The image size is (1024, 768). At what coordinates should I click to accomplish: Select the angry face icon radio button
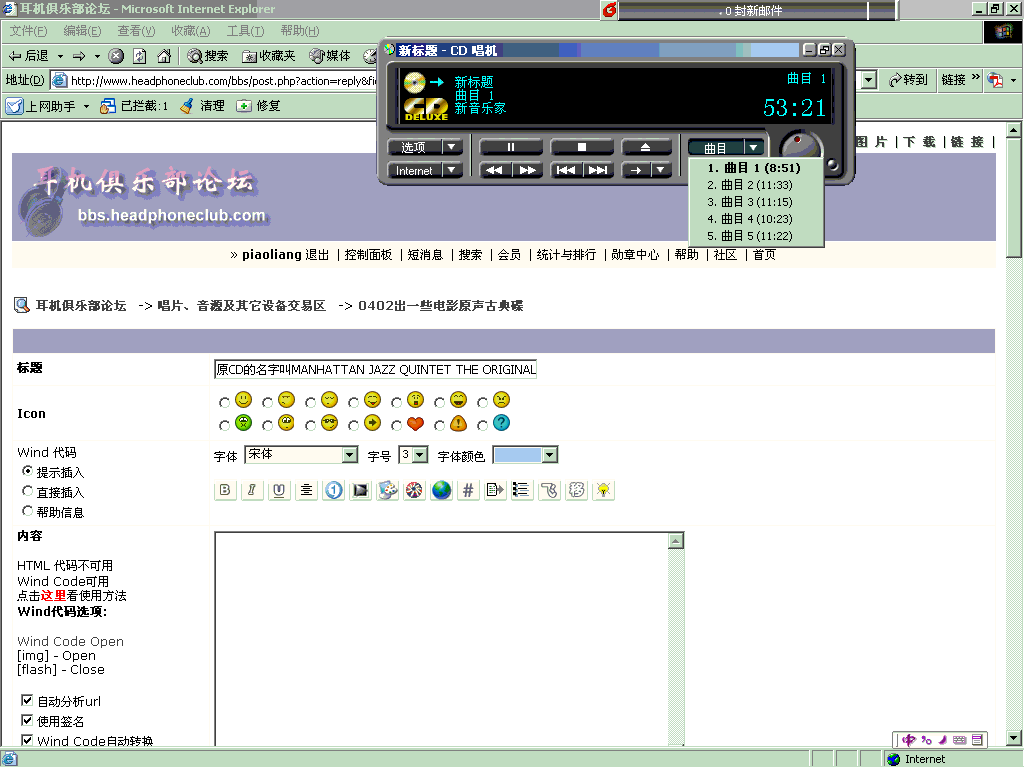(x=483, y=402)
